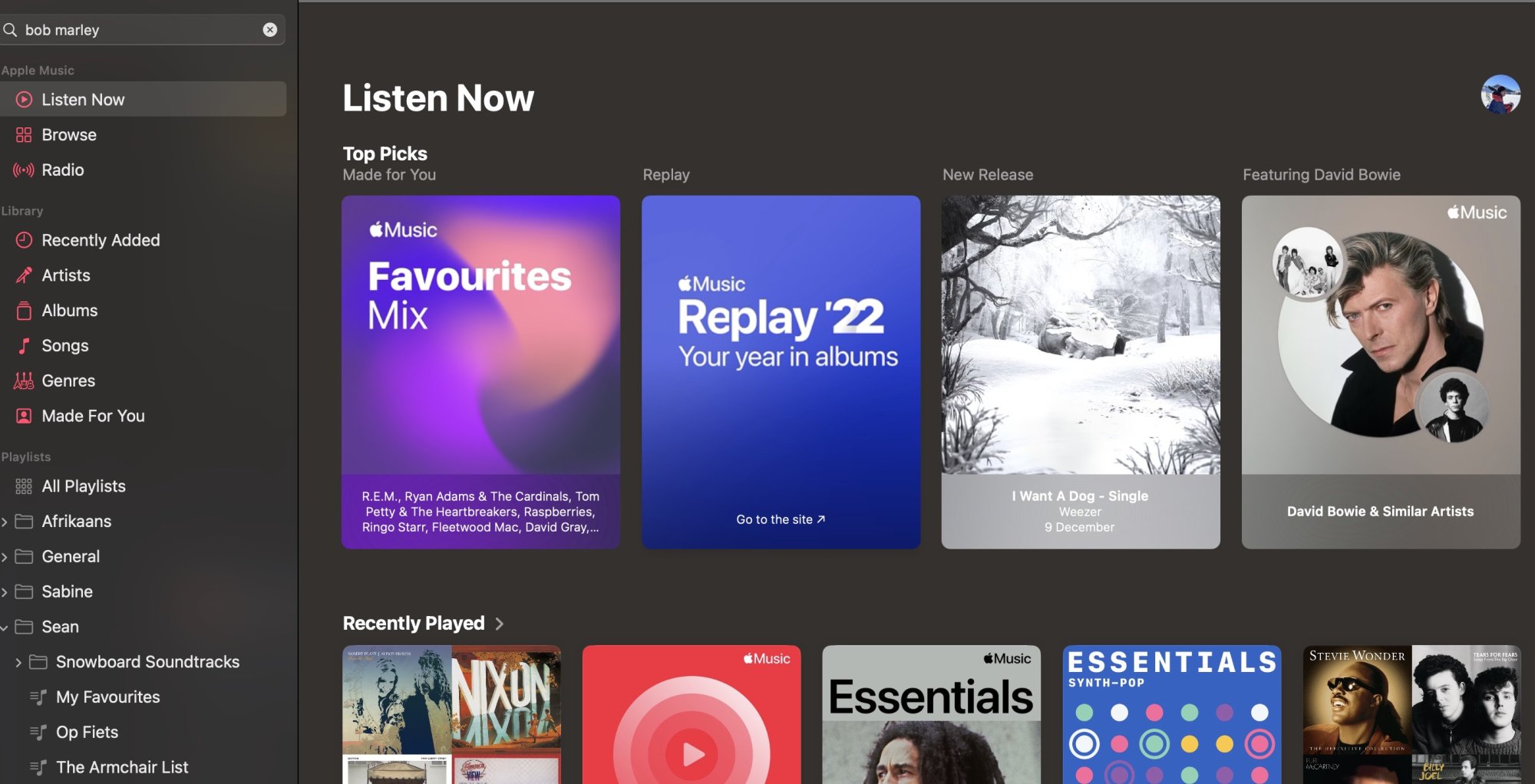Open the Radio section
1535x784 pixels.
[143, 170]
